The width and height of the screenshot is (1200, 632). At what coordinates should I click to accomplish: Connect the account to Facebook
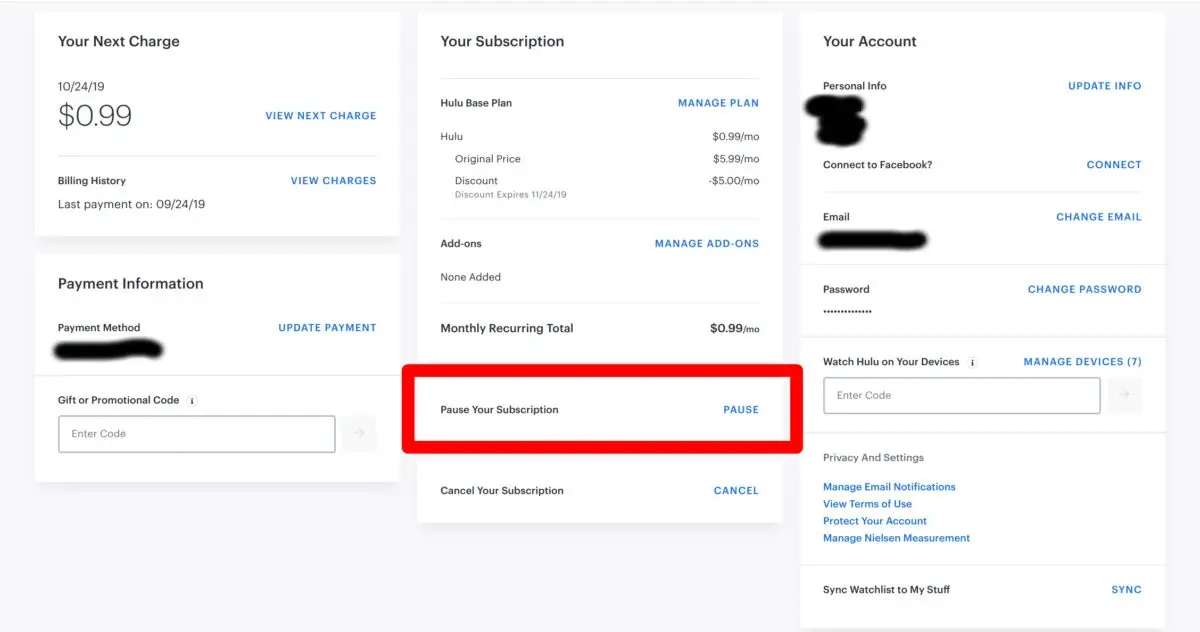click(x=1114, y=165)
